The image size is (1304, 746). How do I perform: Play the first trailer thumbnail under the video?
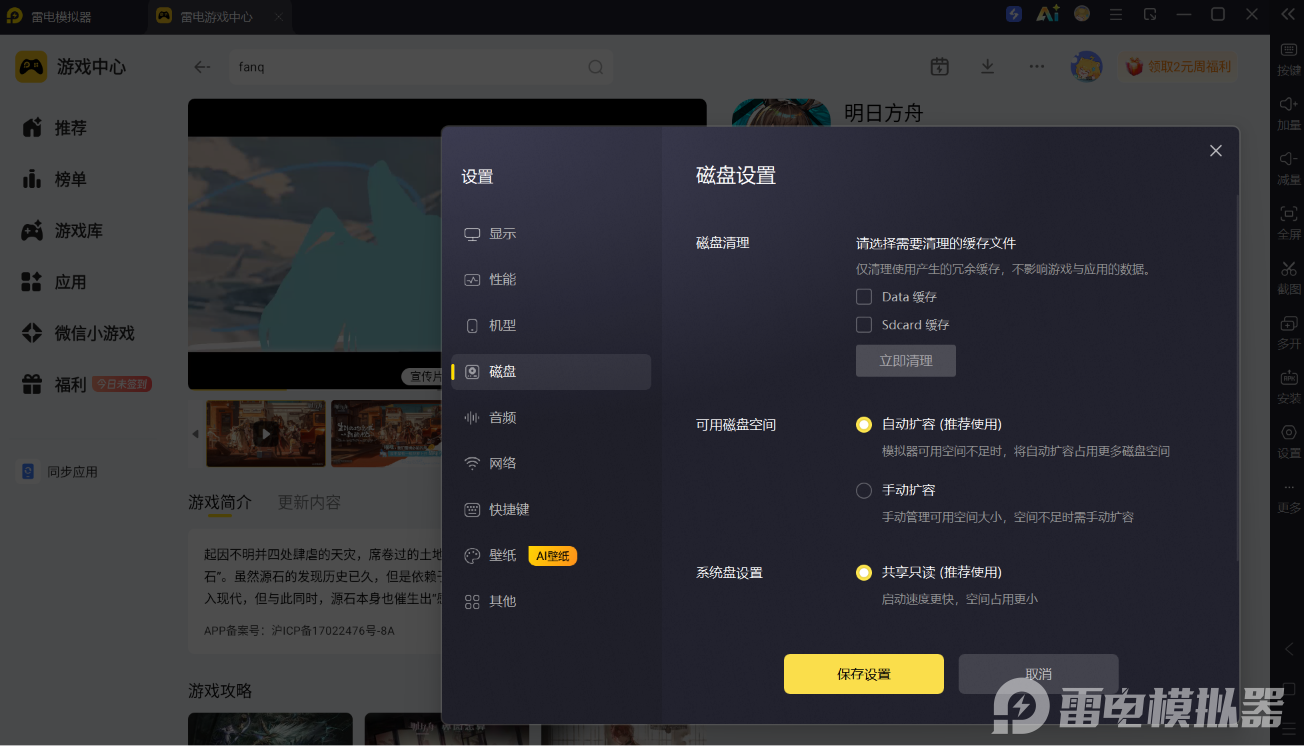point(266,434)
